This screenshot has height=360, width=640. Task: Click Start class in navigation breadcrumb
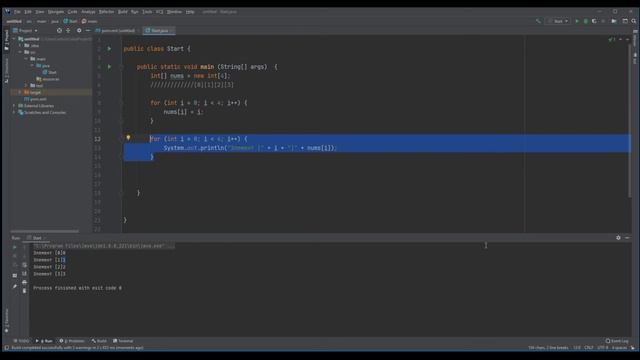point(70,21)
